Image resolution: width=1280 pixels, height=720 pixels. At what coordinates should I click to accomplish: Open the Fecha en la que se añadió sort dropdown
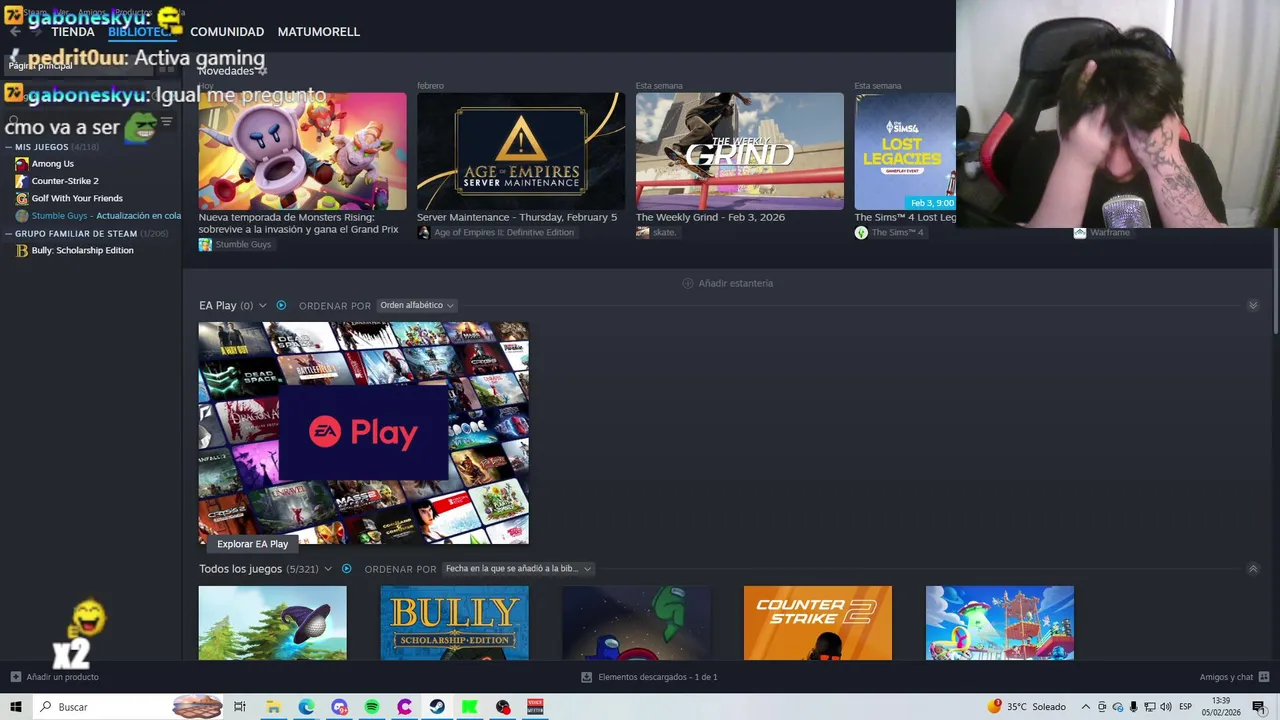coord(518,569)
